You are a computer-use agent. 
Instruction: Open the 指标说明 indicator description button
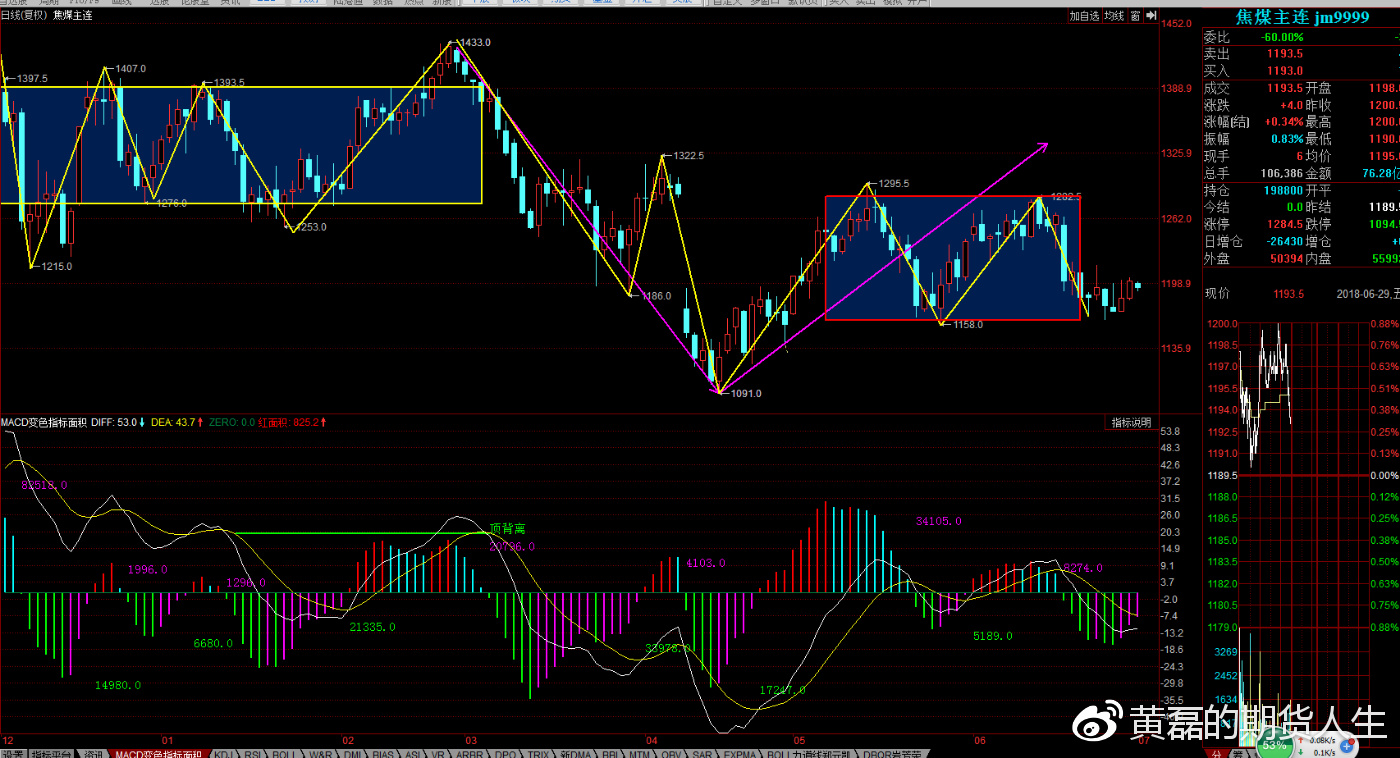point(1131,422)
